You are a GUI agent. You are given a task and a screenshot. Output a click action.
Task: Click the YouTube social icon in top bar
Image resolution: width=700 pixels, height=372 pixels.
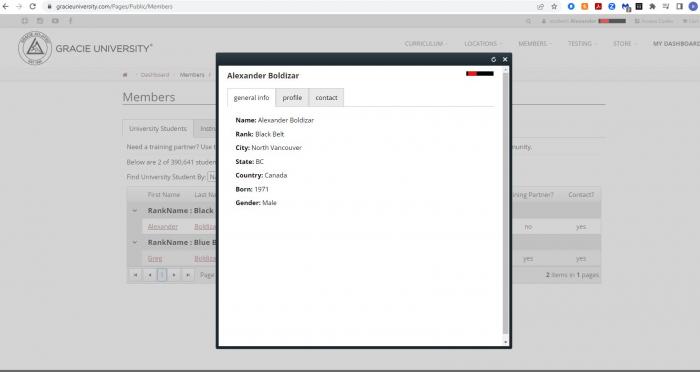pos(55,21)
